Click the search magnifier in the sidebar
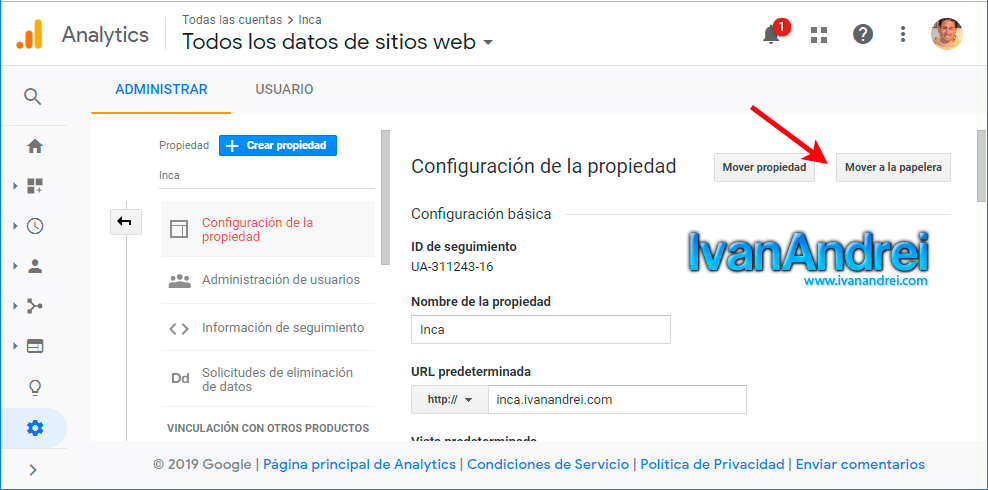This screenshot has height=490, width=988. pyautogui.click(x=33, y=97)
